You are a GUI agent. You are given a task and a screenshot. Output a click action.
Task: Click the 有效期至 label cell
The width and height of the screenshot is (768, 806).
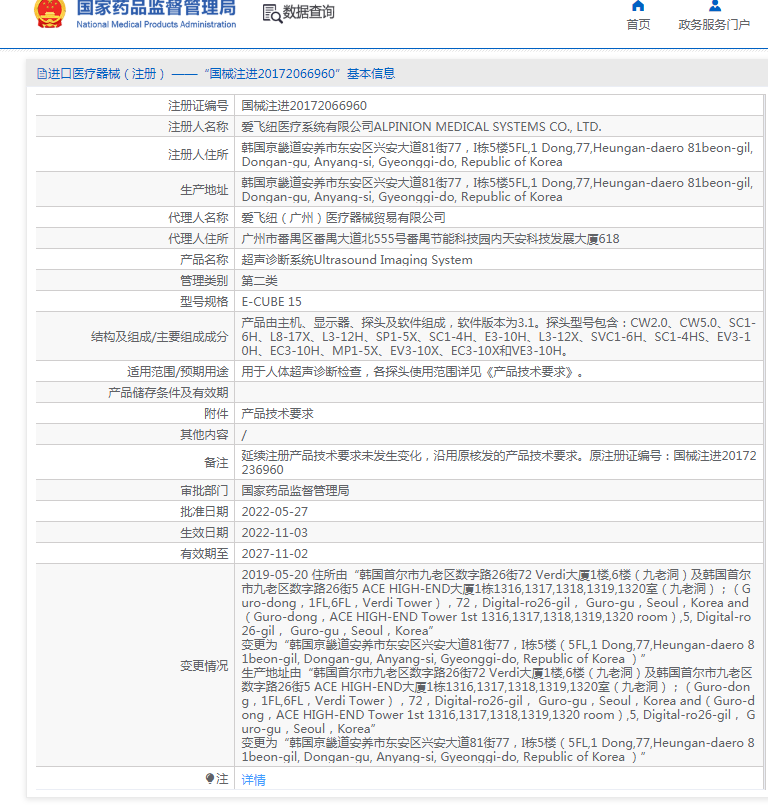(x=135, y=554)
